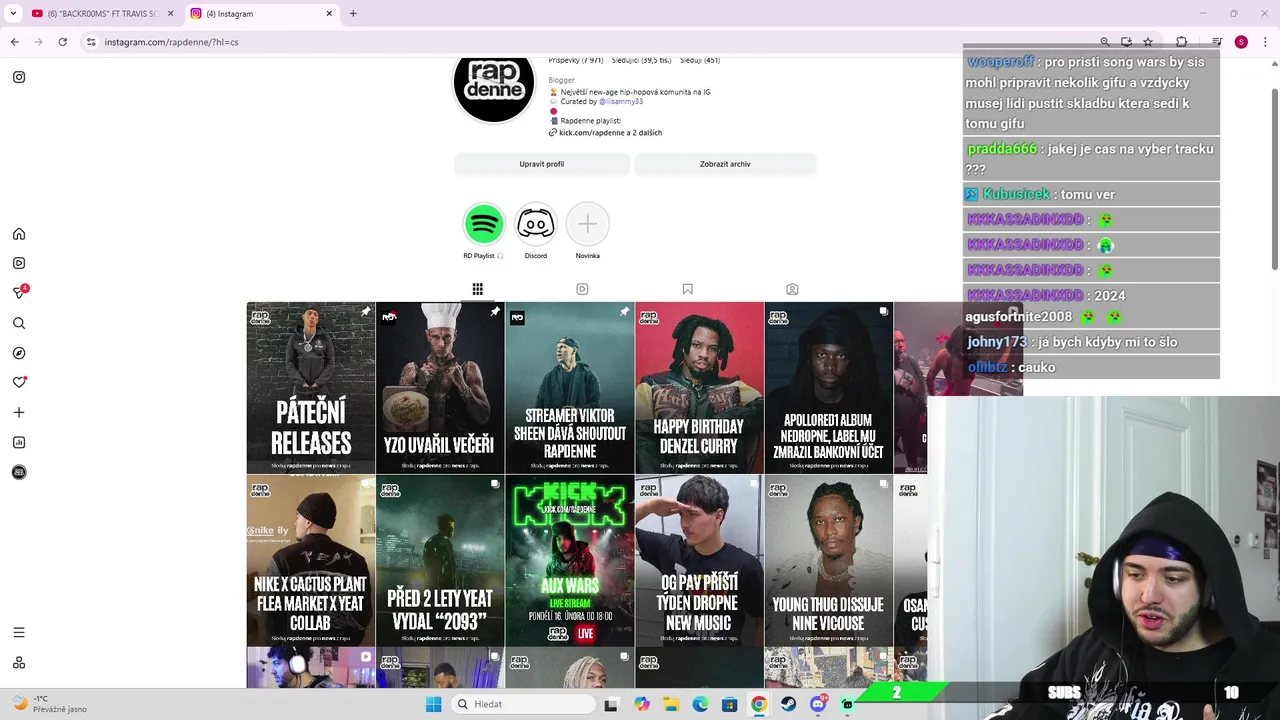The image size is (1280, 720).
Task: Open profile avatar icon in left sidebar
Action: [19, 472]
